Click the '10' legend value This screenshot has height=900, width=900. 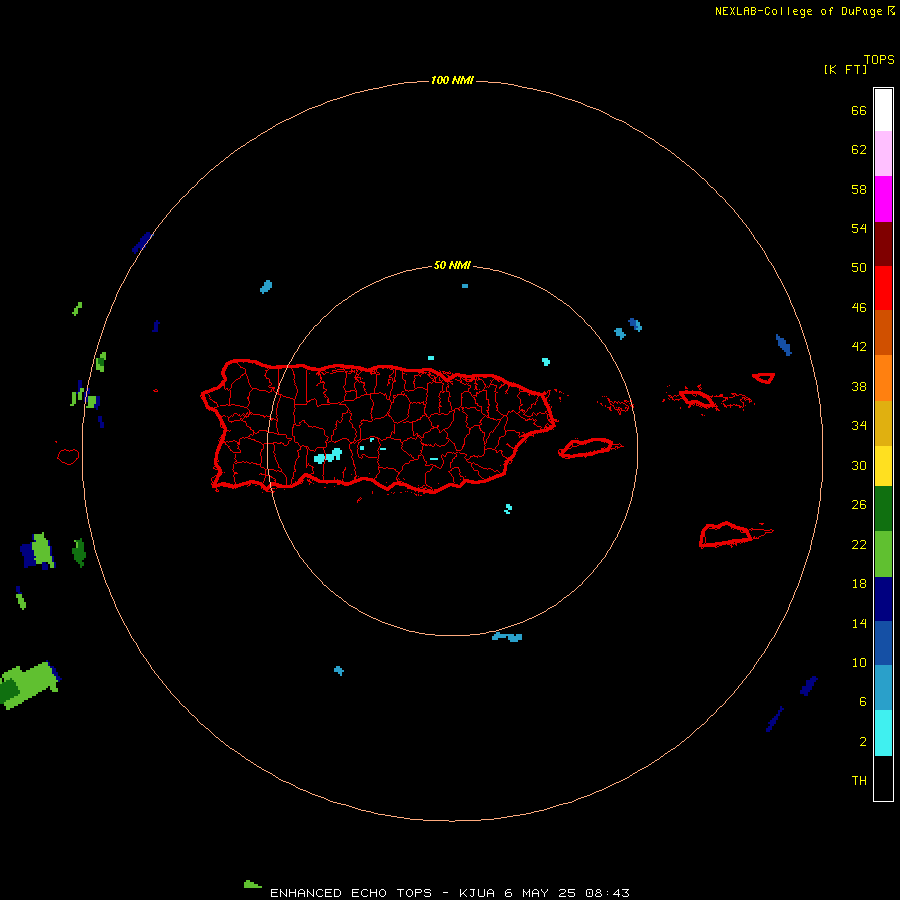859,663
